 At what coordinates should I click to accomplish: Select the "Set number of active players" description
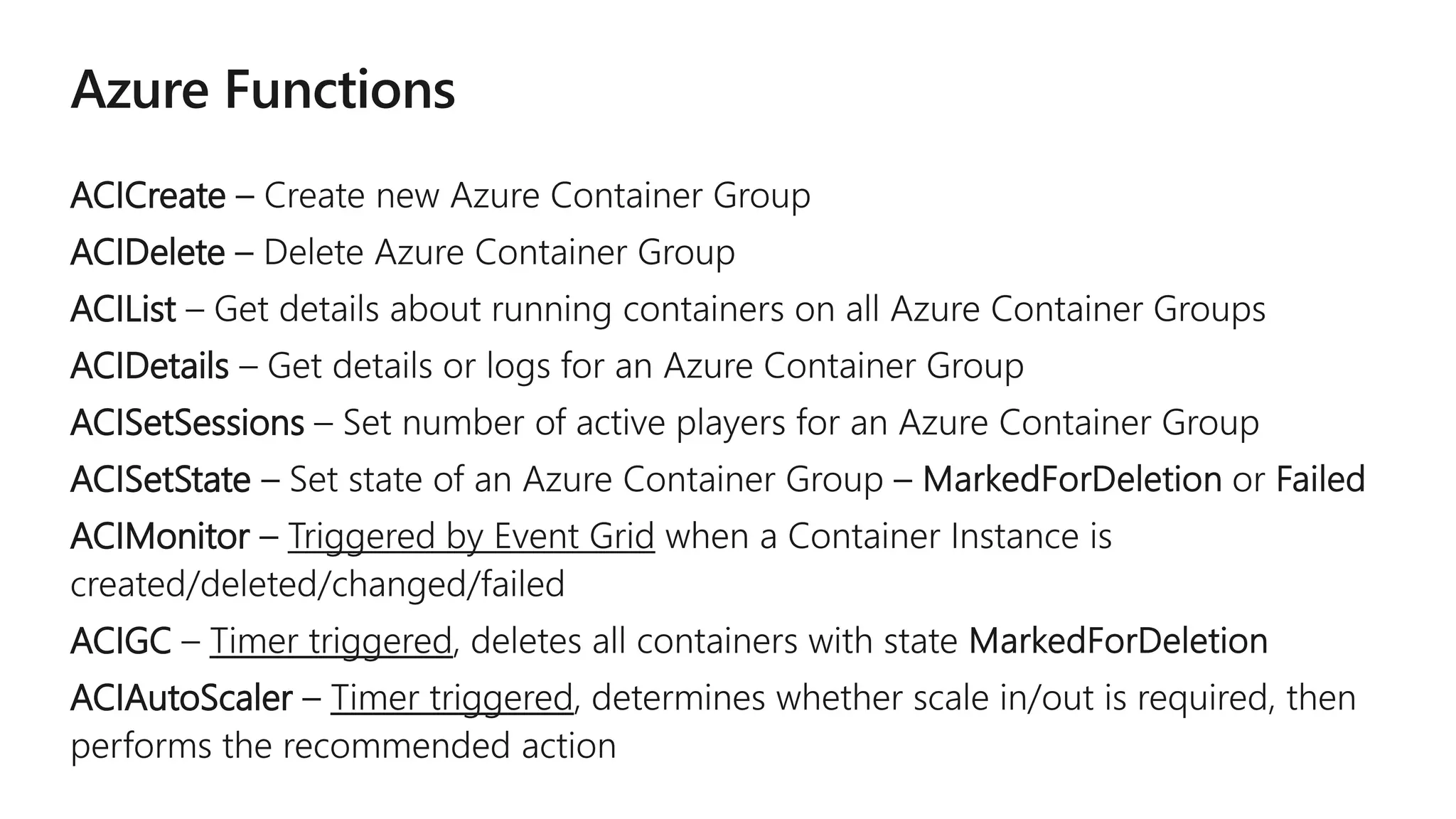[x=801, y=424]
